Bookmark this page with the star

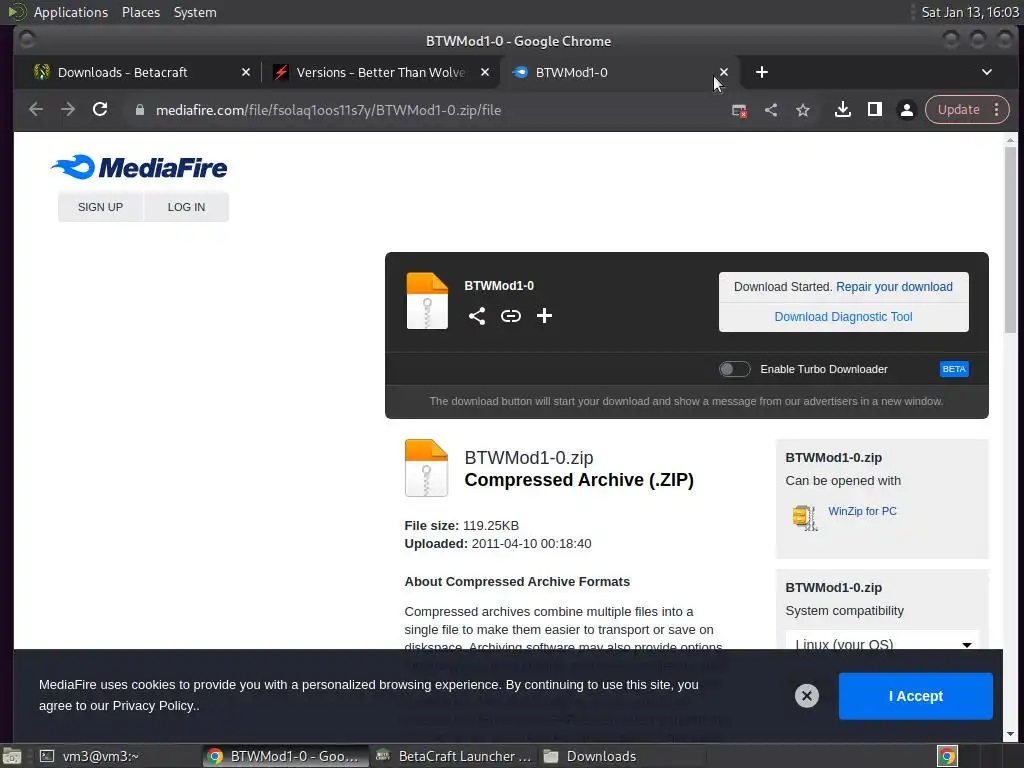(803, 110)
